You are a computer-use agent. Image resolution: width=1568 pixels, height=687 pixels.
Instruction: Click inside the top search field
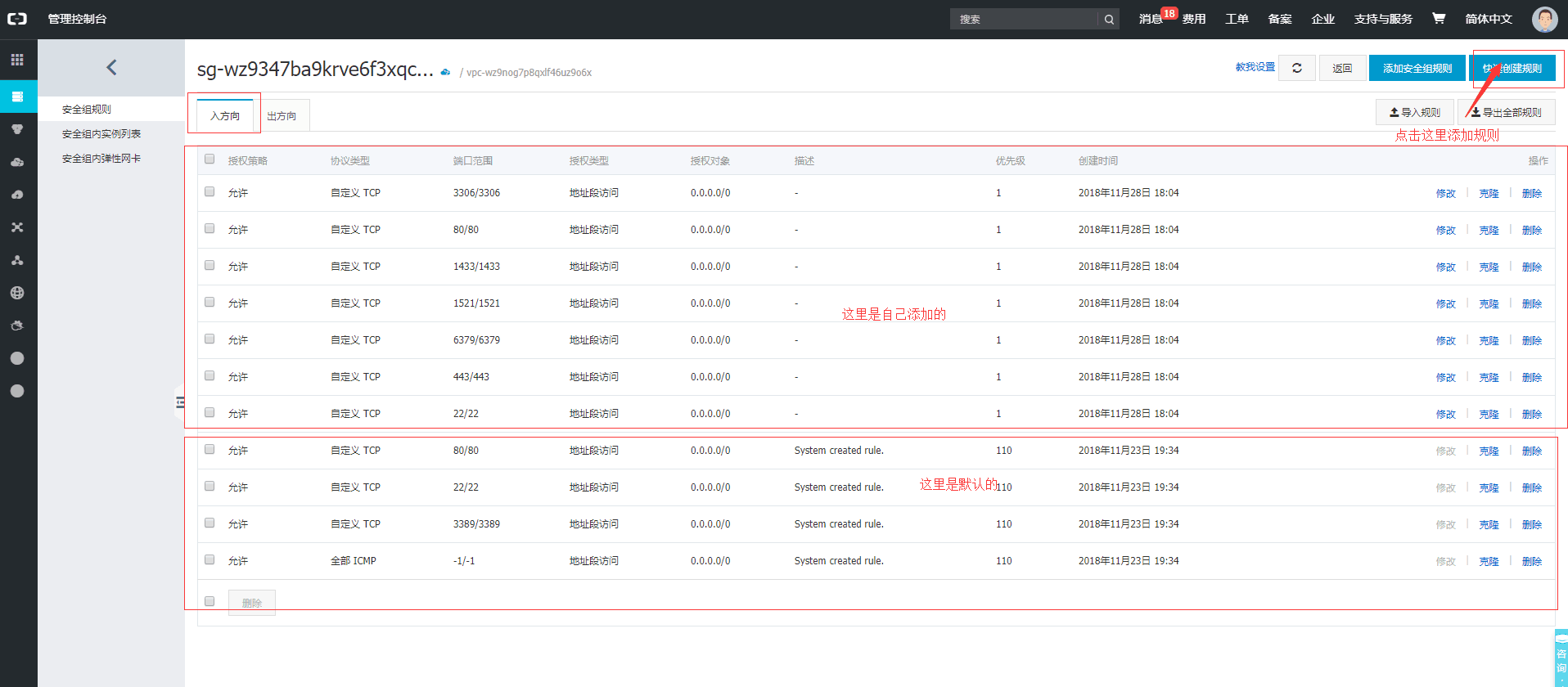(x=1024, y=19)
